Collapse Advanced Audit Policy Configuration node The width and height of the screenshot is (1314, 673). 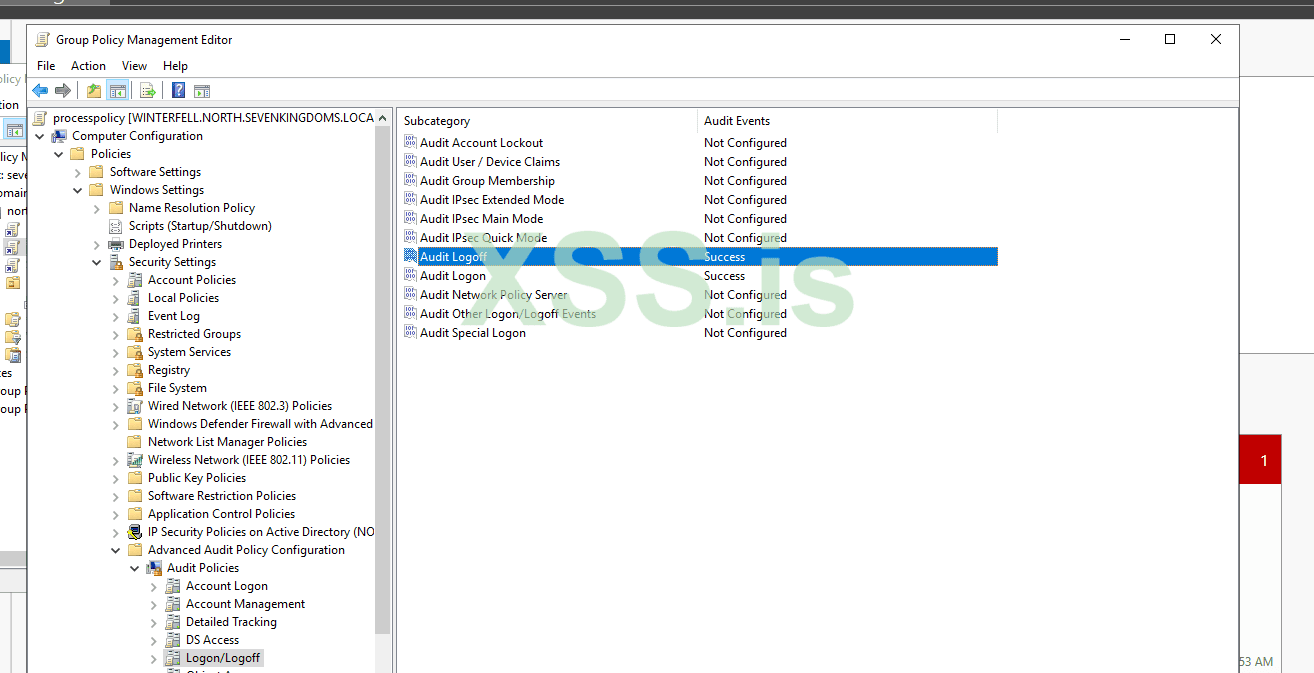coord(116,550)
